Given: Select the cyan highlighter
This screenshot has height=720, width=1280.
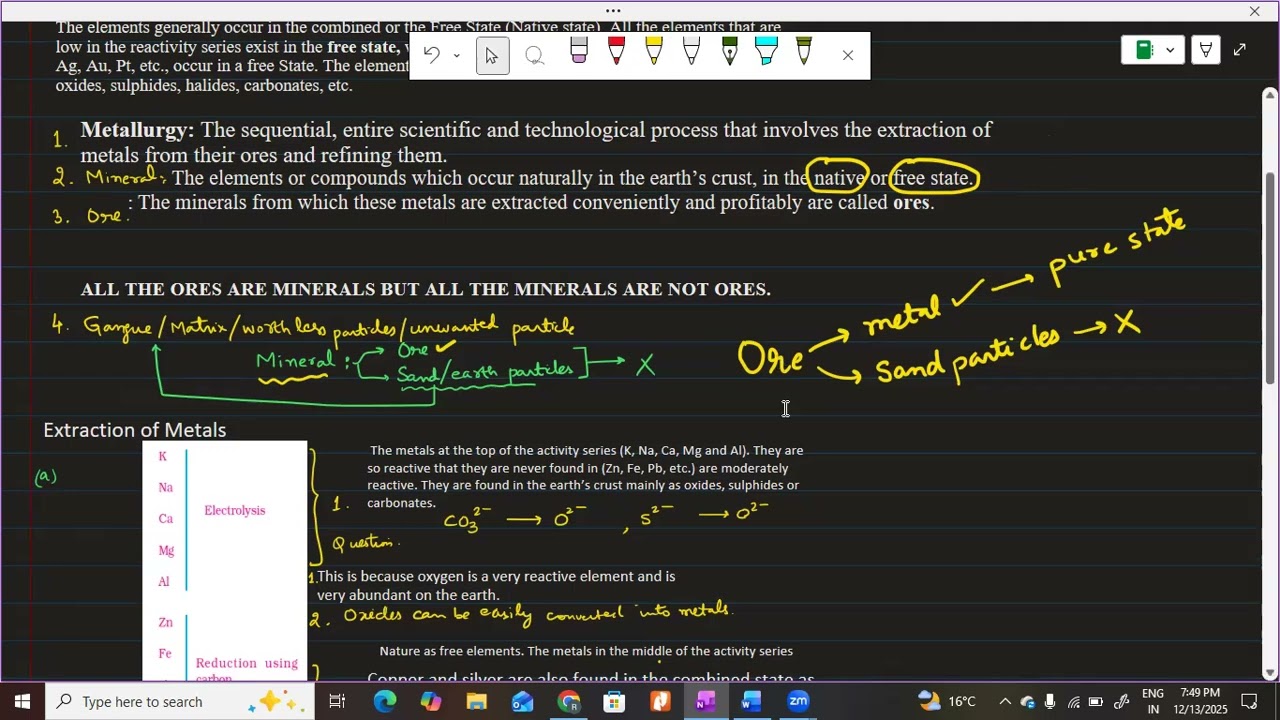Looking at the screenshot, I should tap(767, 51).
